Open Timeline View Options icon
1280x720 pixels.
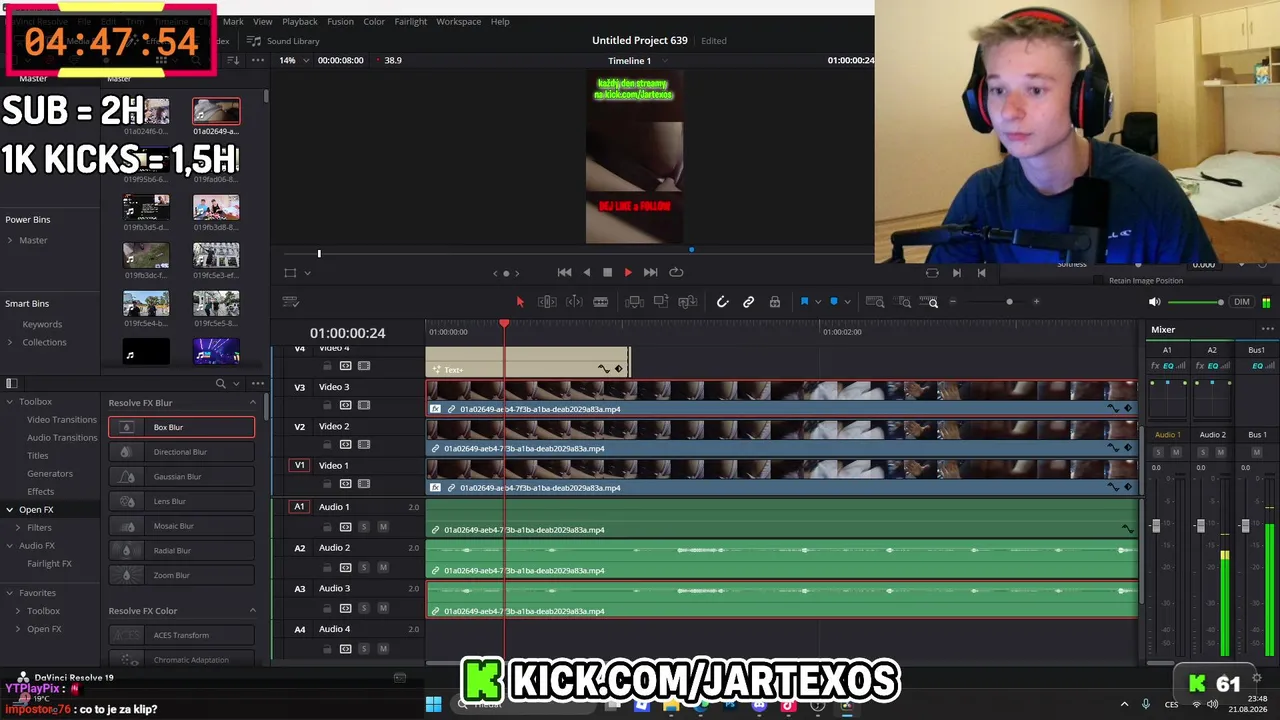[x=291, y=302]
